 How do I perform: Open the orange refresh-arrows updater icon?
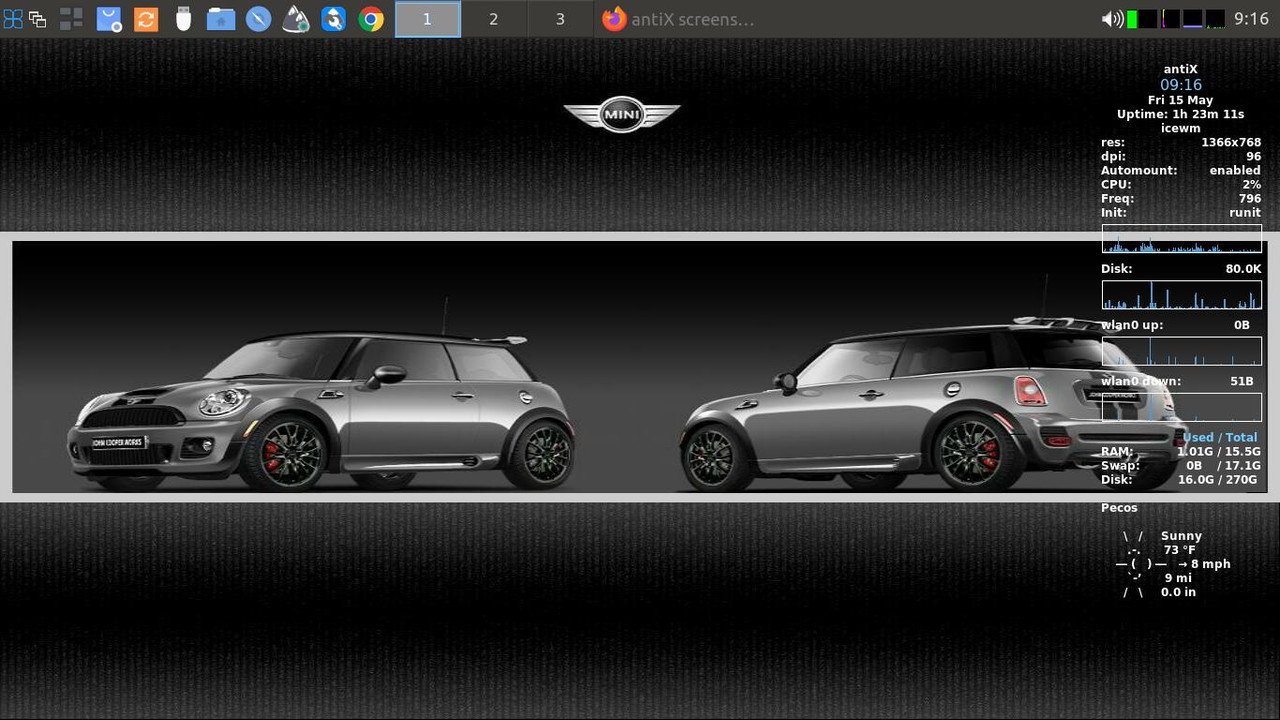[x=146, y=19]
